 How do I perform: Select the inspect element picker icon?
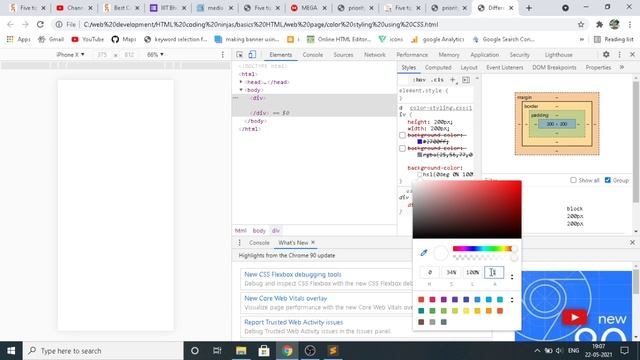[240, 54]
